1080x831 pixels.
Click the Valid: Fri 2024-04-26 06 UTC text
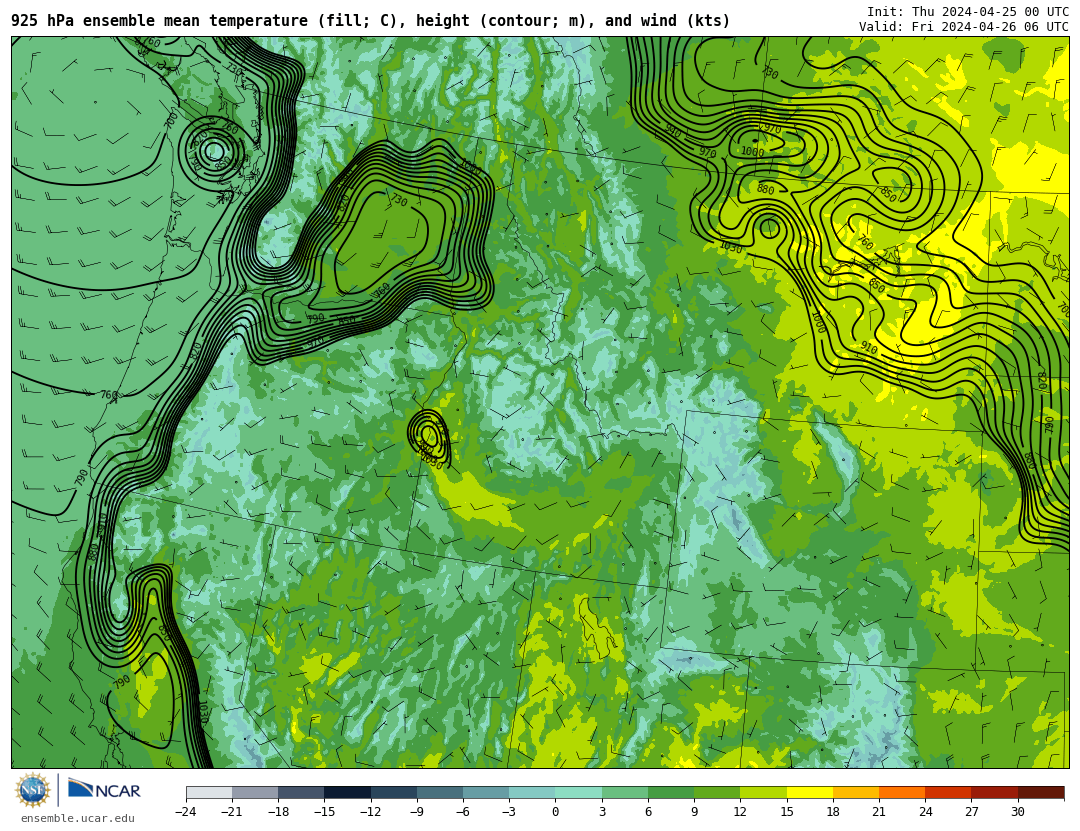[x=964, y=27]
